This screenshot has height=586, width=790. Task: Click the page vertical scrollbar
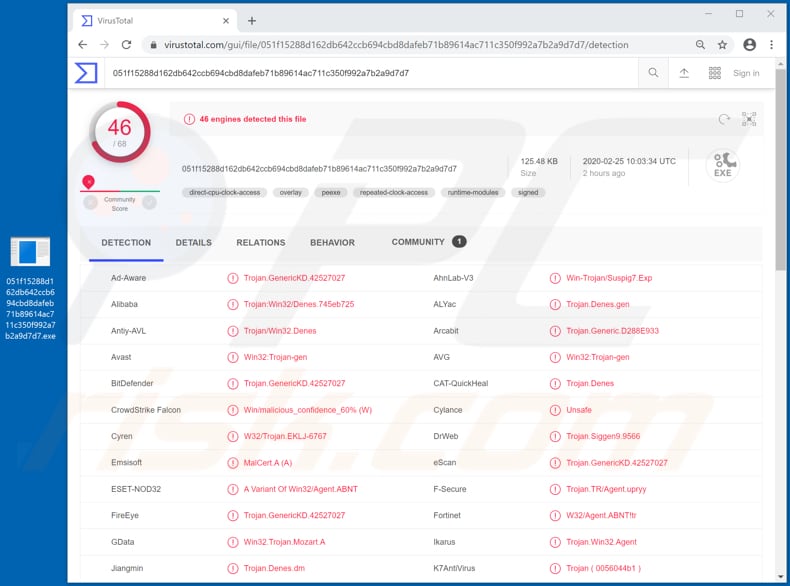(x=780, y=170)
